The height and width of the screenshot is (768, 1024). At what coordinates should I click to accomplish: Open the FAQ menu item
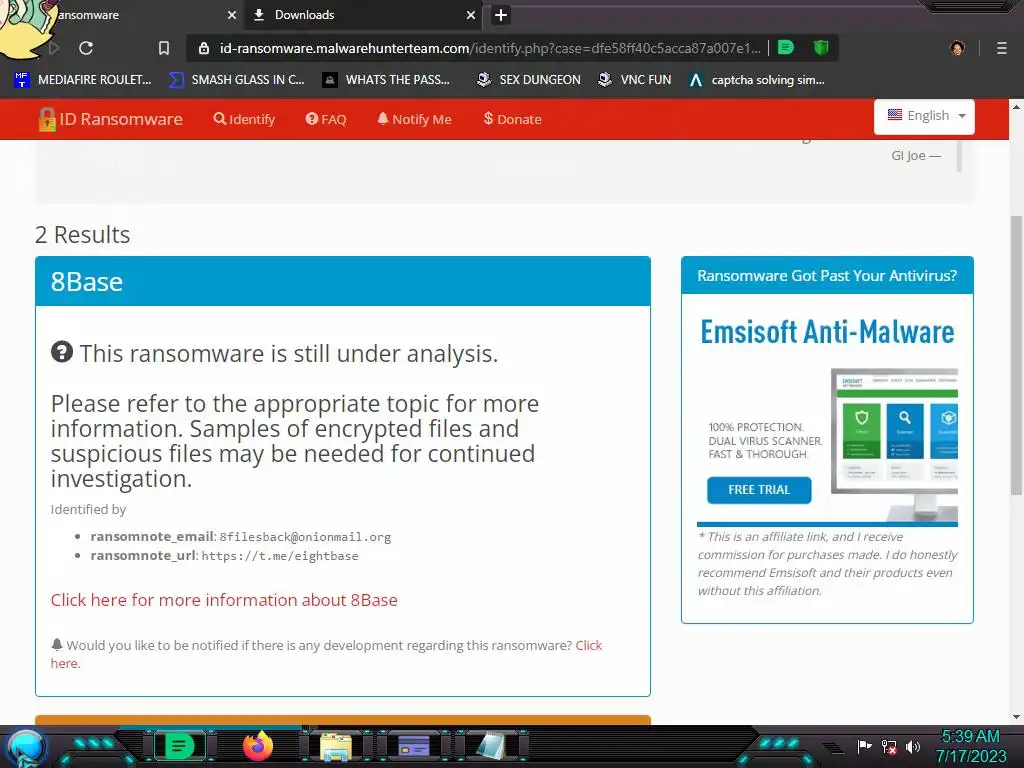coord(326,120)
